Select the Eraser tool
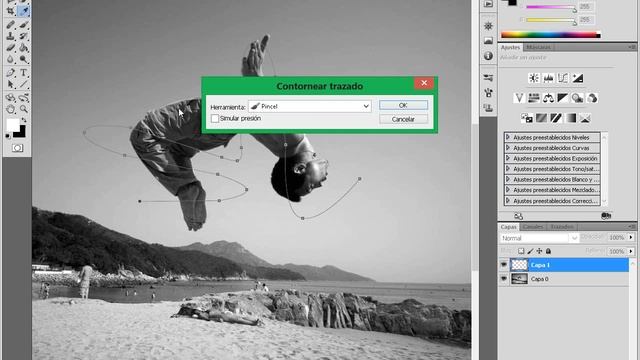The width and height of the screenshot is (640, 360). coord(11,48)
